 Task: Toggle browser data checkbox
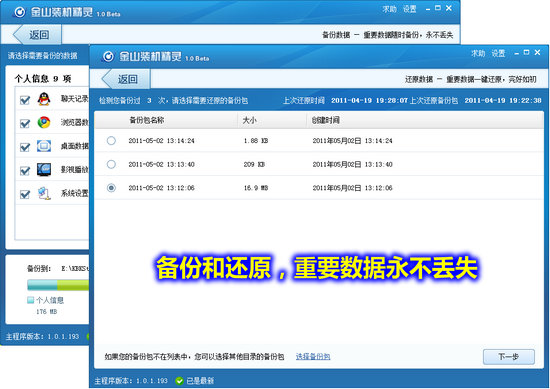click(x=25, y=123)
